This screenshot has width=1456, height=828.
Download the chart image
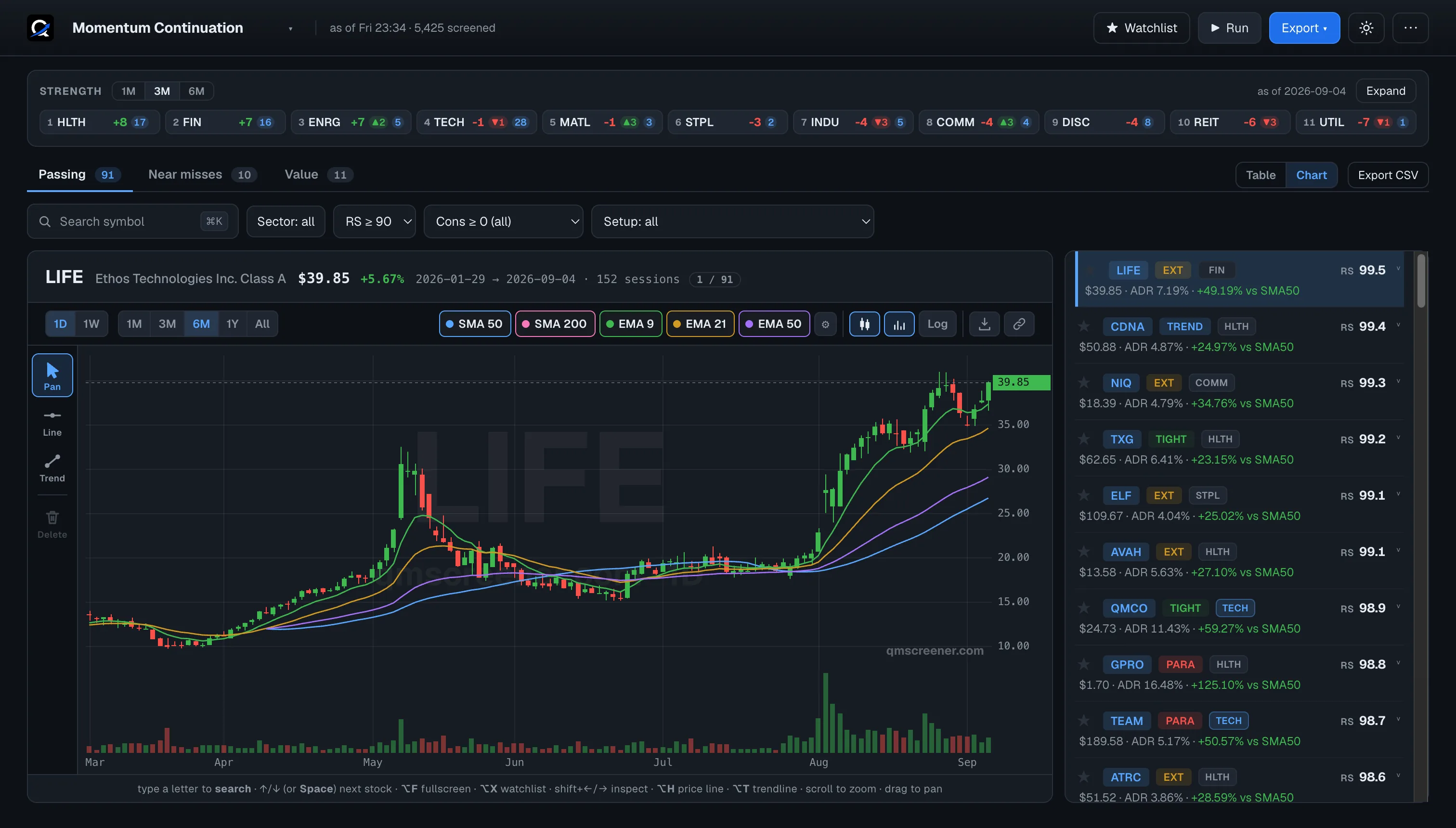985,324
